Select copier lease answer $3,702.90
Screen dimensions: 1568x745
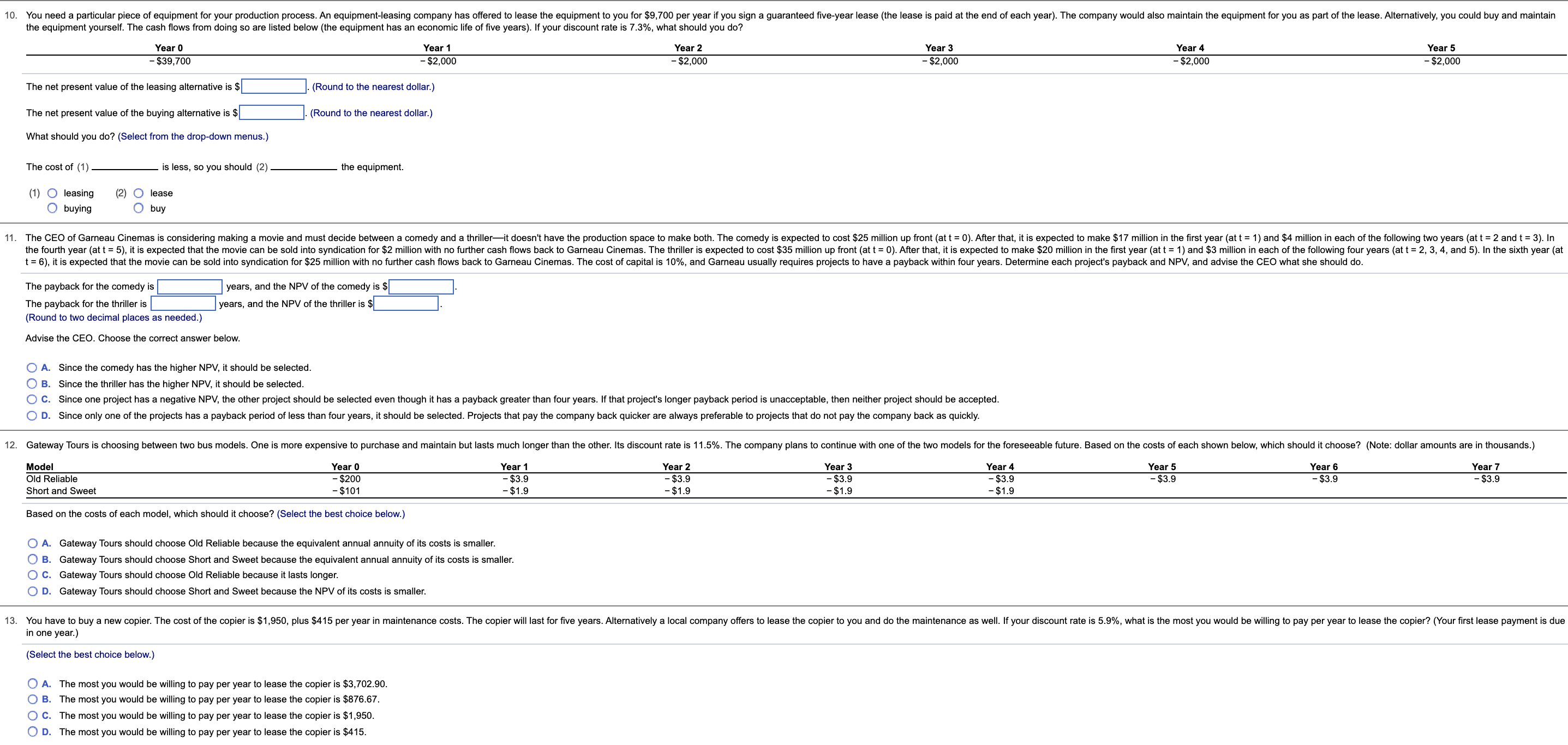pyautogui.click(x=32, y=684)
